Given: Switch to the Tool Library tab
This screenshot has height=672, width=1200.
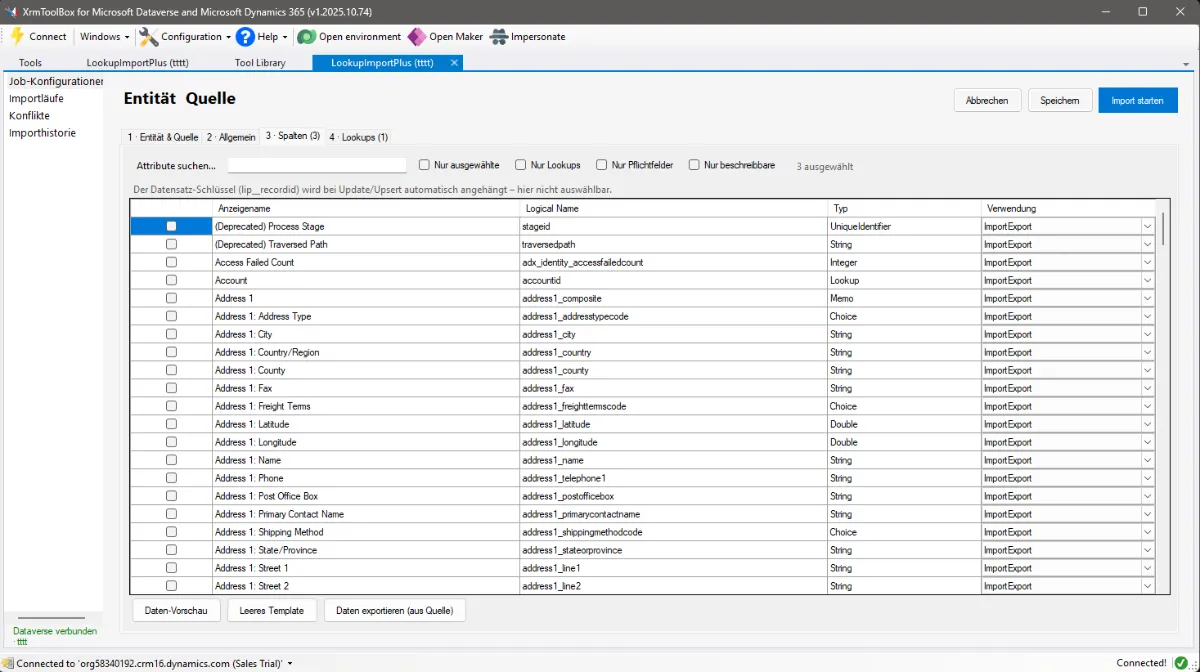Looking at the screenshot, I should 260,62.
